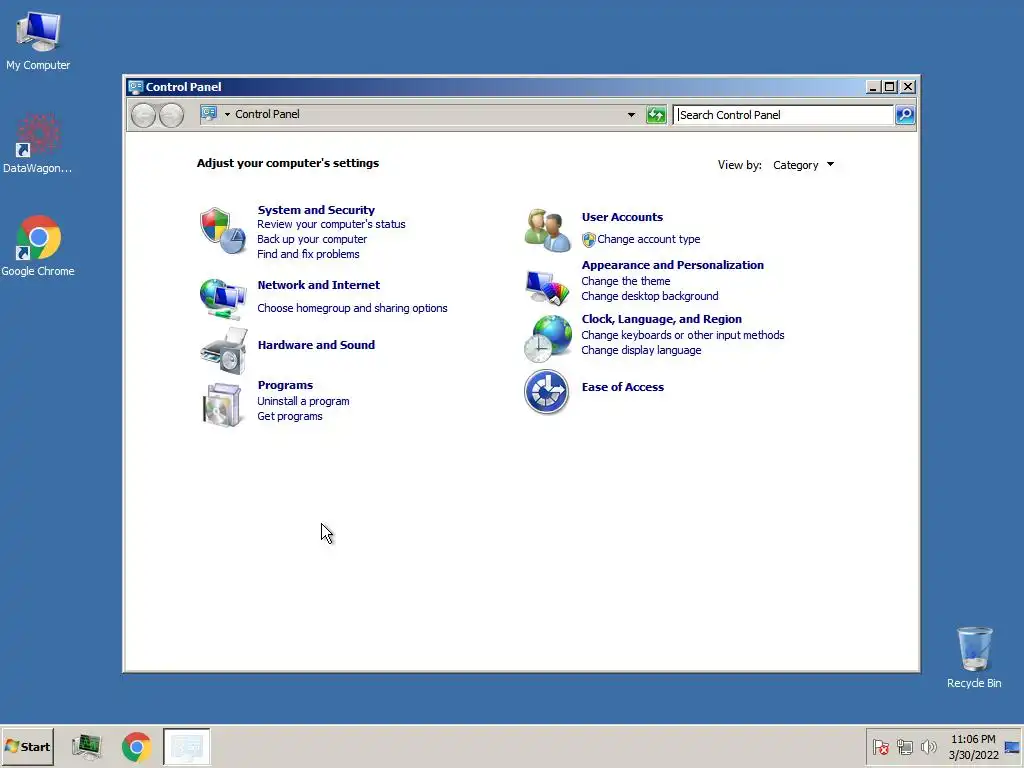The height and width of the screenshot is (768, 1024).
Task: Open the User Accounts people icon
Action: tap(547, 230)
